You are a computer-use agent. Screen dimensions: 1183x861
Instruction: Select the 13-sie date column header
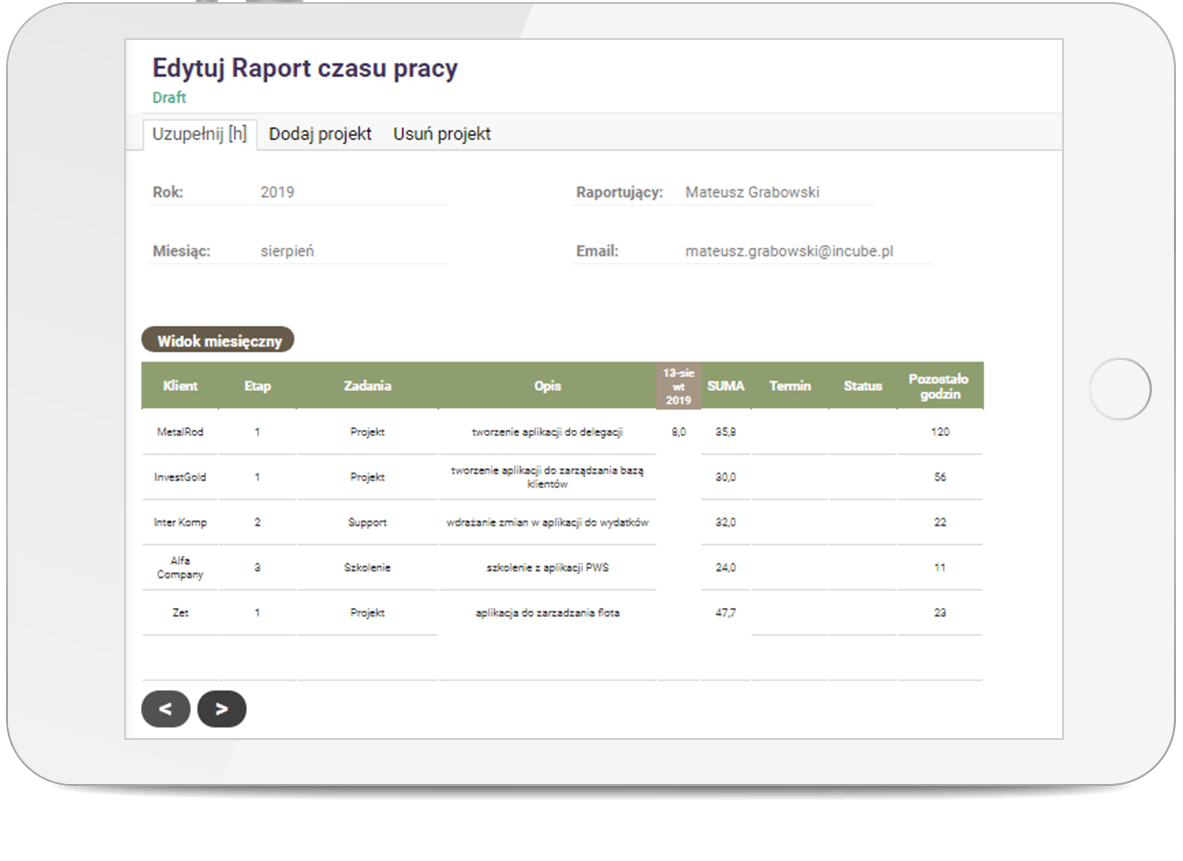678,386
